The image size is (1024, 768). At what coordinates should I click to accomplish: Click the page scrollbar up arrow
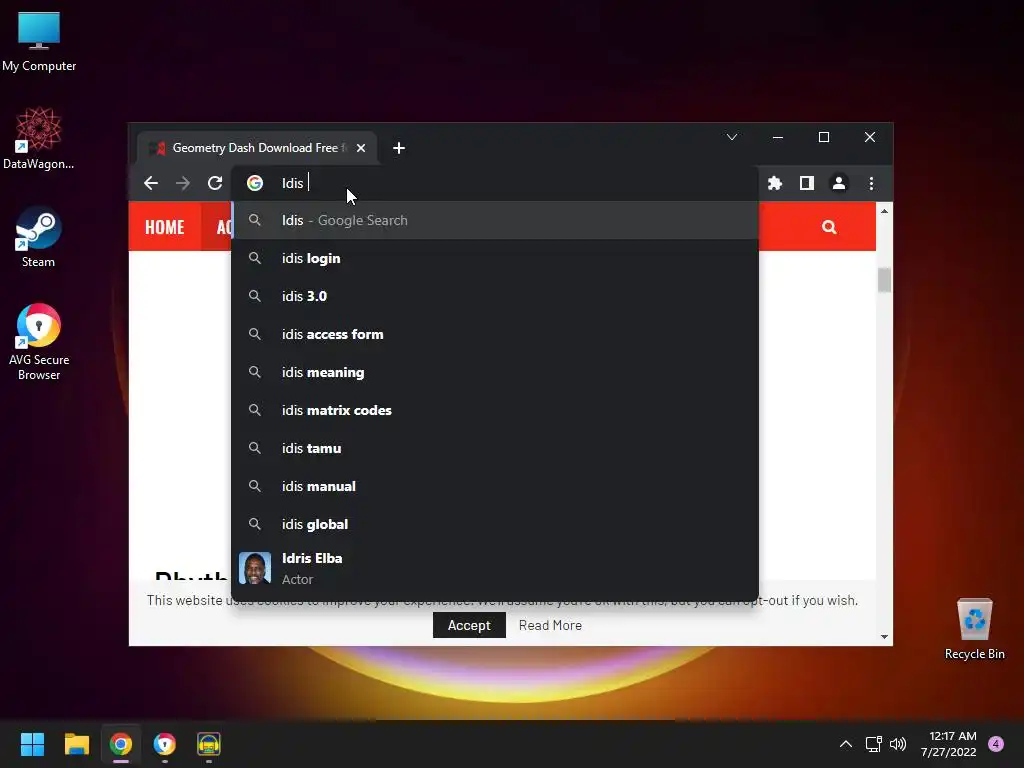[884, 211]
